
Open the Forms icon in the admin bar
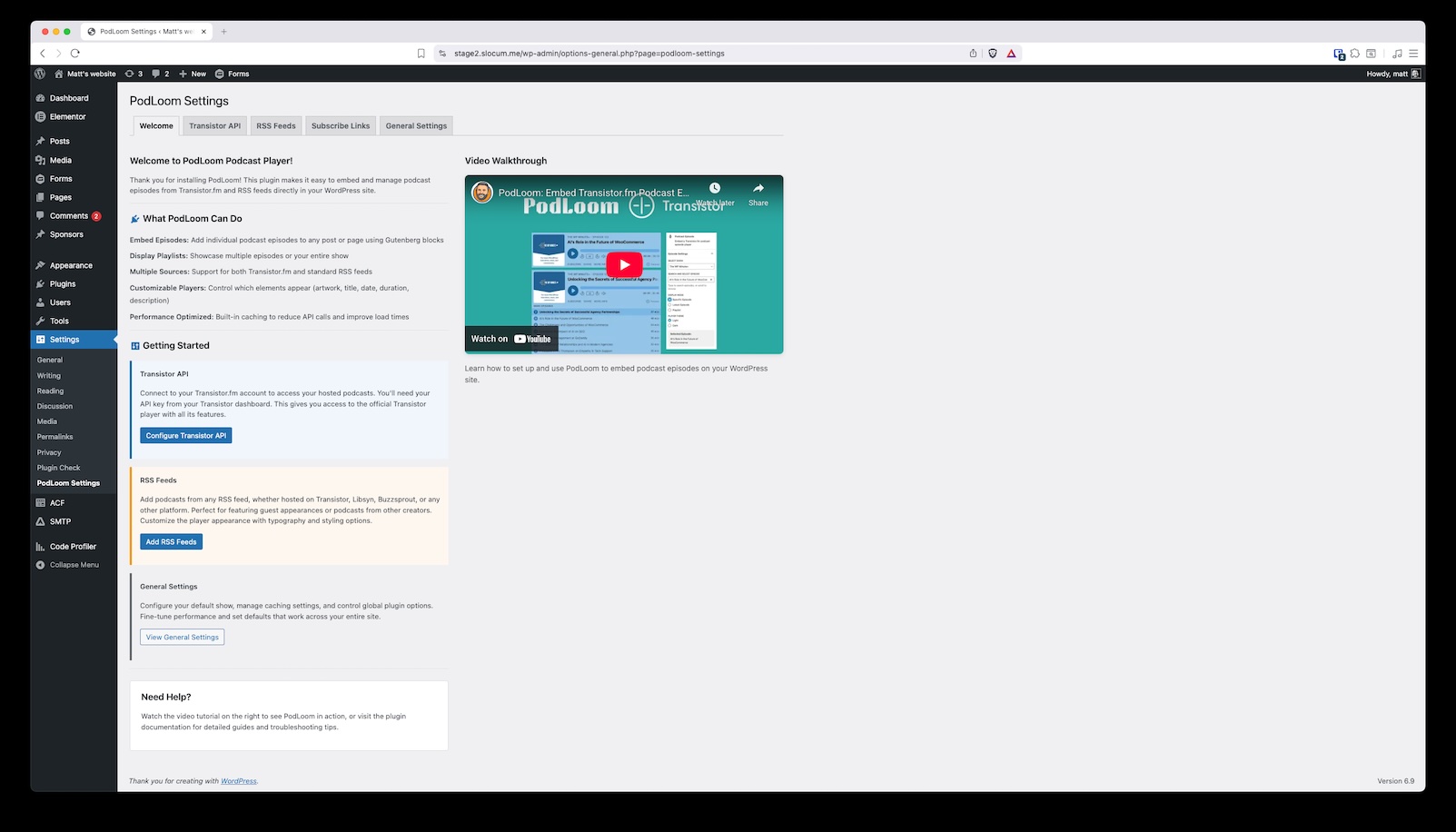pos(233,74)
